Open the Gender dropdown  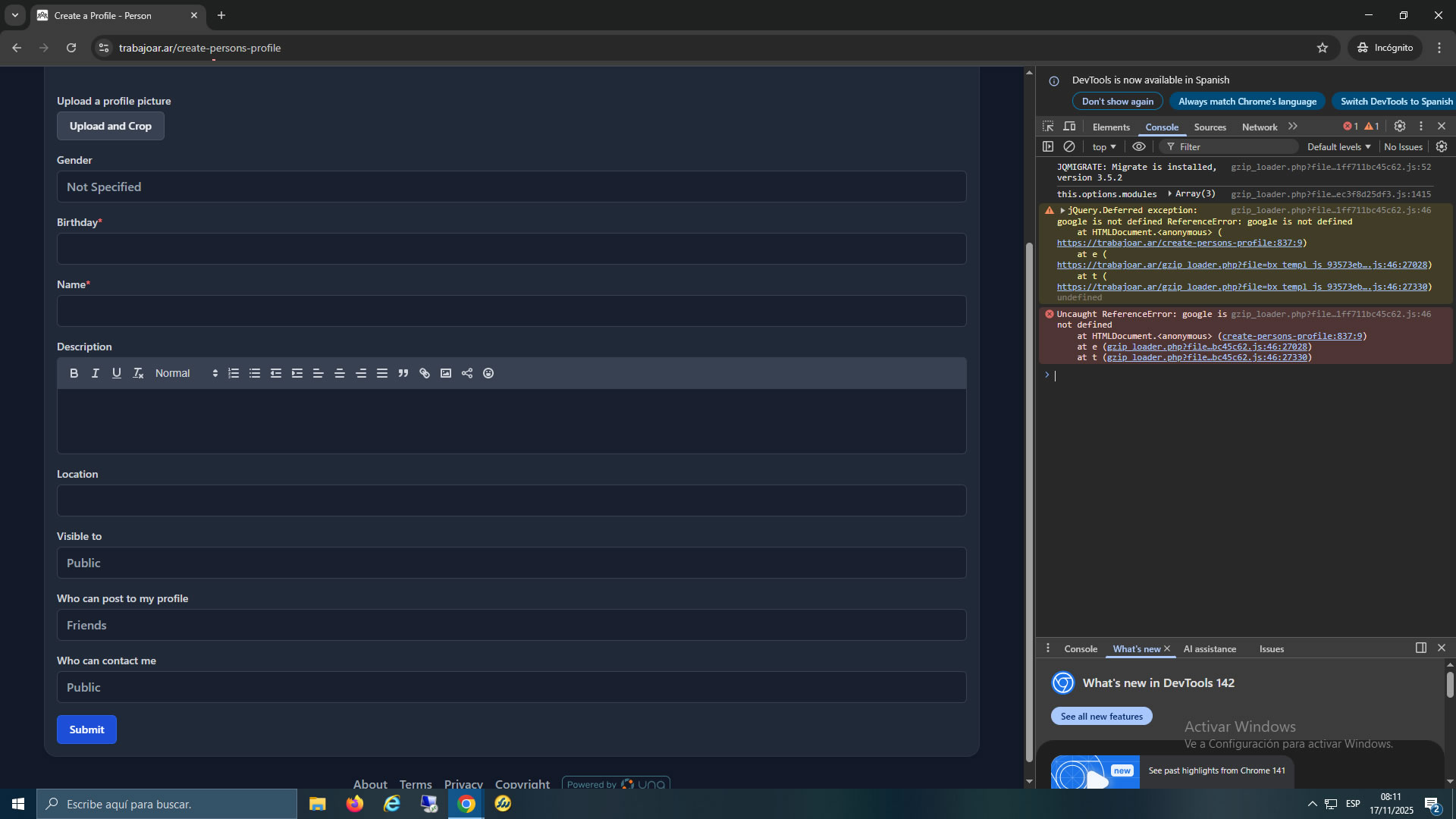(x=511, y=187)
